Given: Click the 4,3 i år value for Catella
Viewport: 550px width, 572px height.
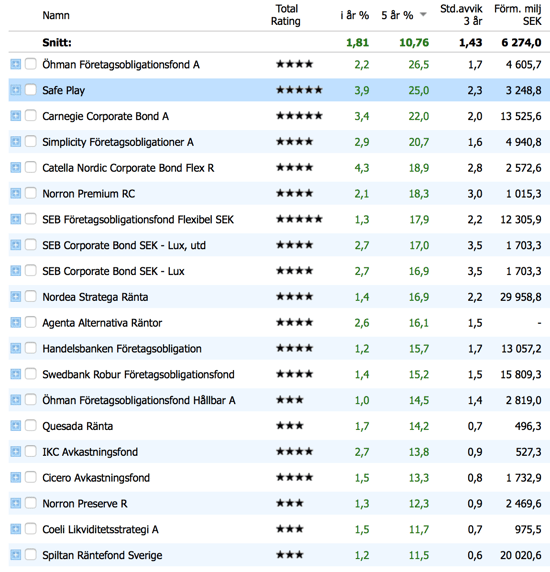Looking at the screenshot, I should [x=362, y=168].
